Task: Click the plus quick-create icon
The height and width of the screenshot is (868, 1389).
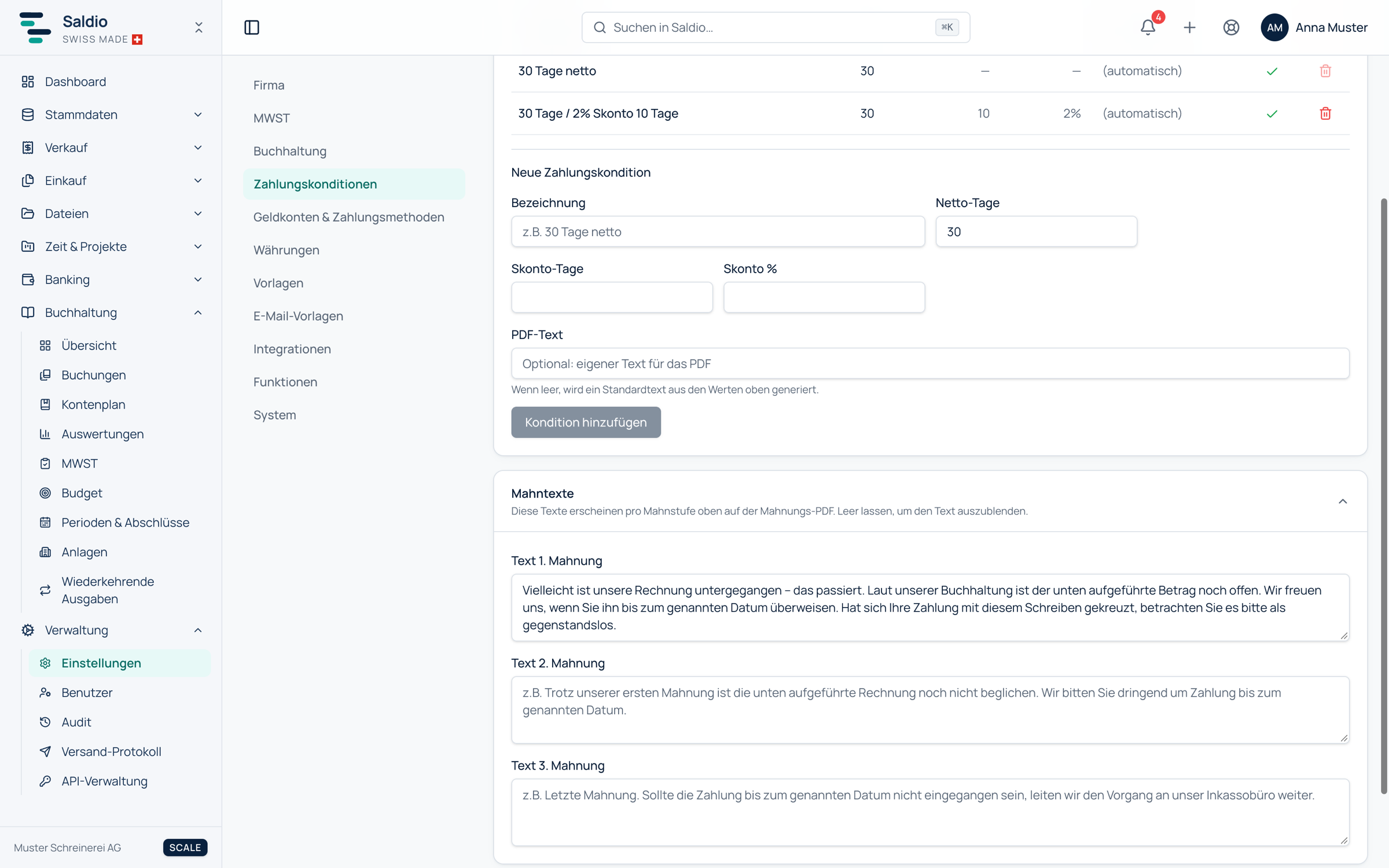Action: (x=1189, y=27)
